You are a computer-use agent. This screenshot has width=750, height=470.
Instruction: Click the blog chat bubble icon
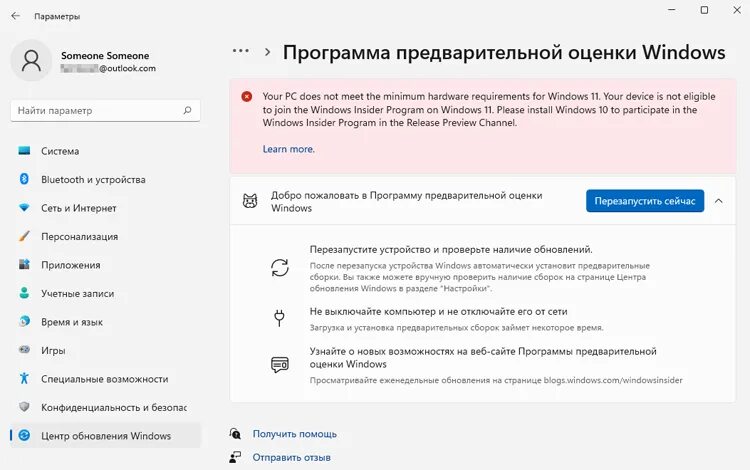[279, 365]
